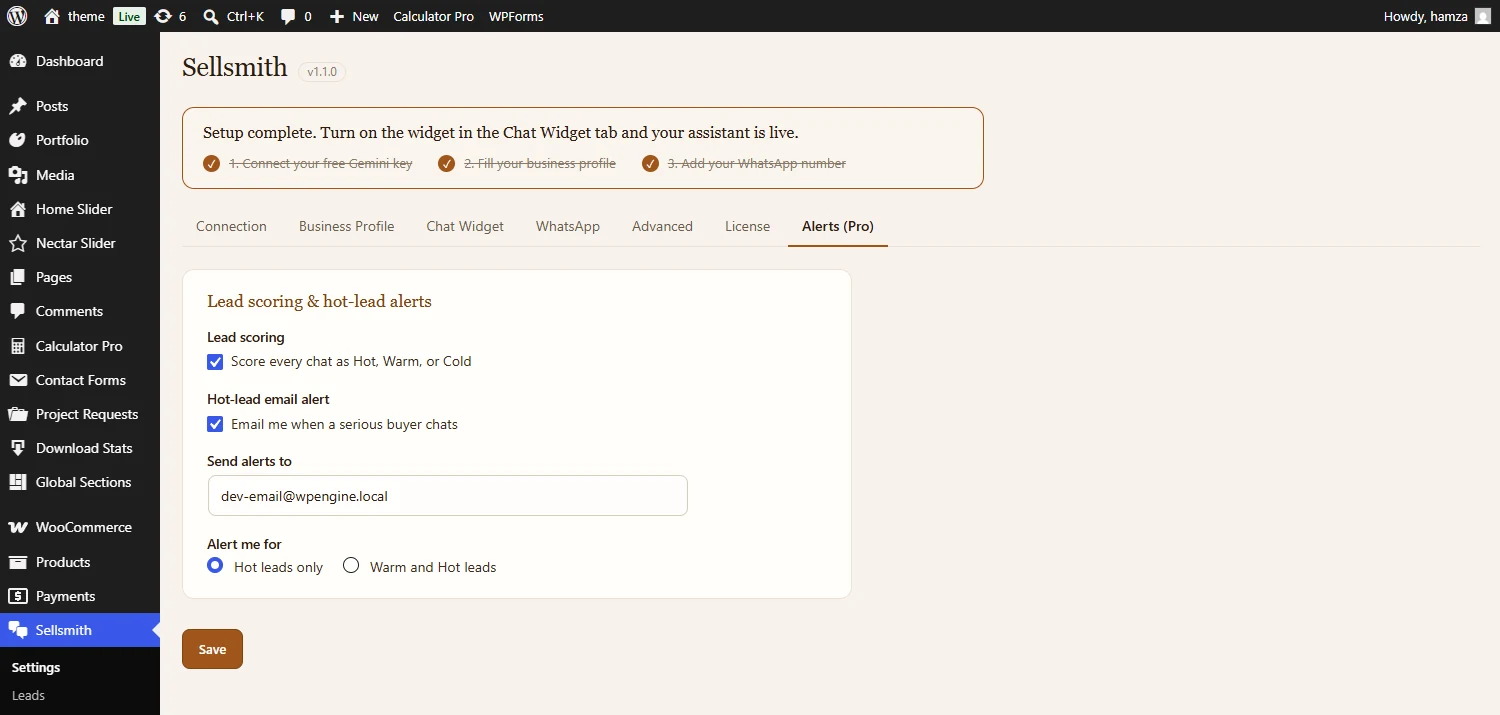Screen dimensions: 1500x715
Task: Open Leads submenu link
Action: [x=28, y=695]
